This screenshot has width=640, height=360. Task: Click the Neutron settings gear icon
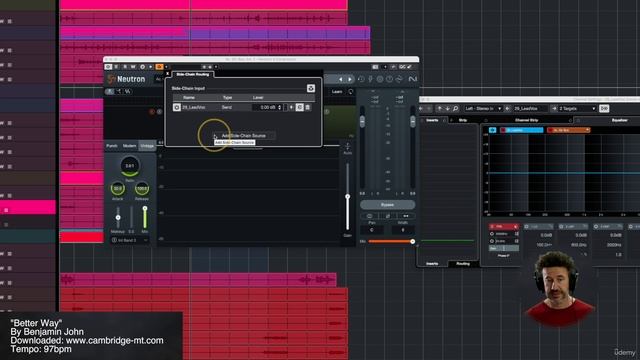pos(380,79)
